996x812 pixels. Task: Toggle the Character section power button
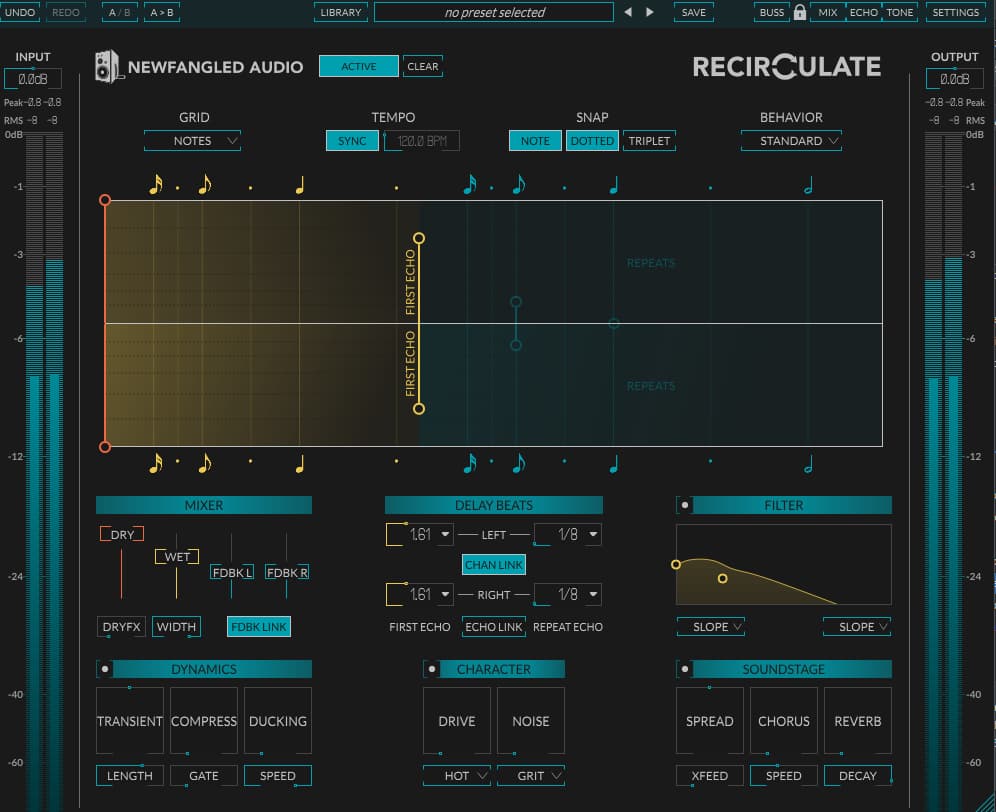432,669
